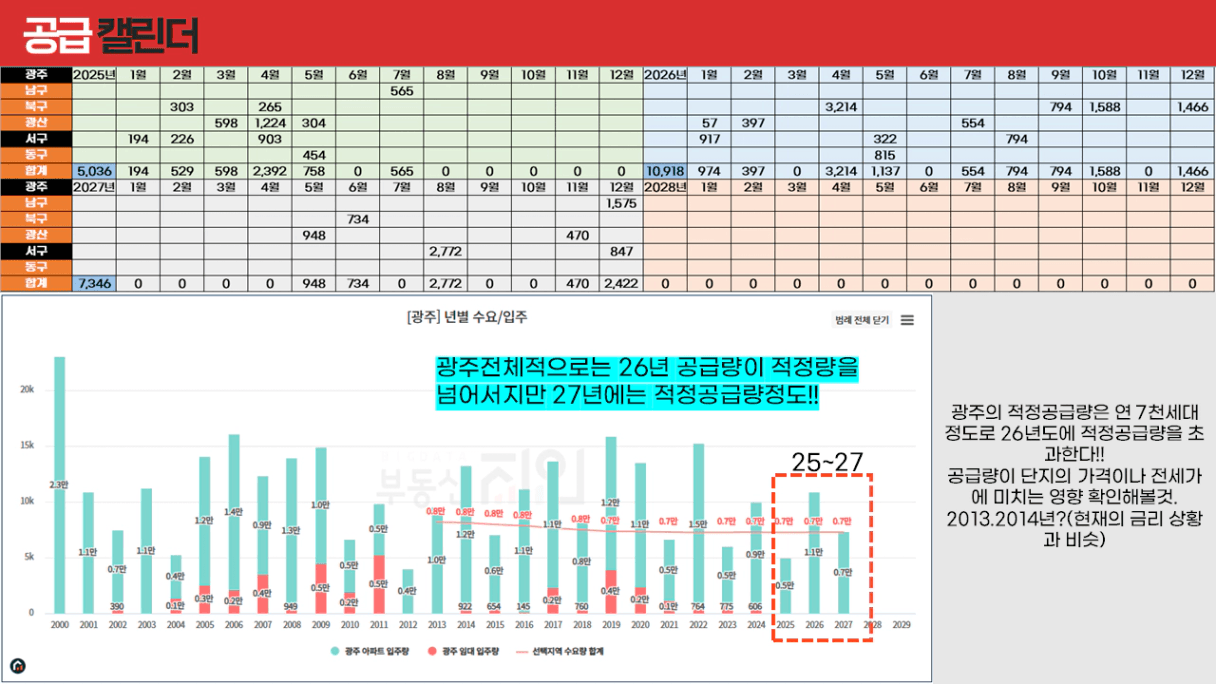The image size is (1216, 684).
Task: Click the 949 value label on 2008 bar
Action: click(x=292, y=606)
